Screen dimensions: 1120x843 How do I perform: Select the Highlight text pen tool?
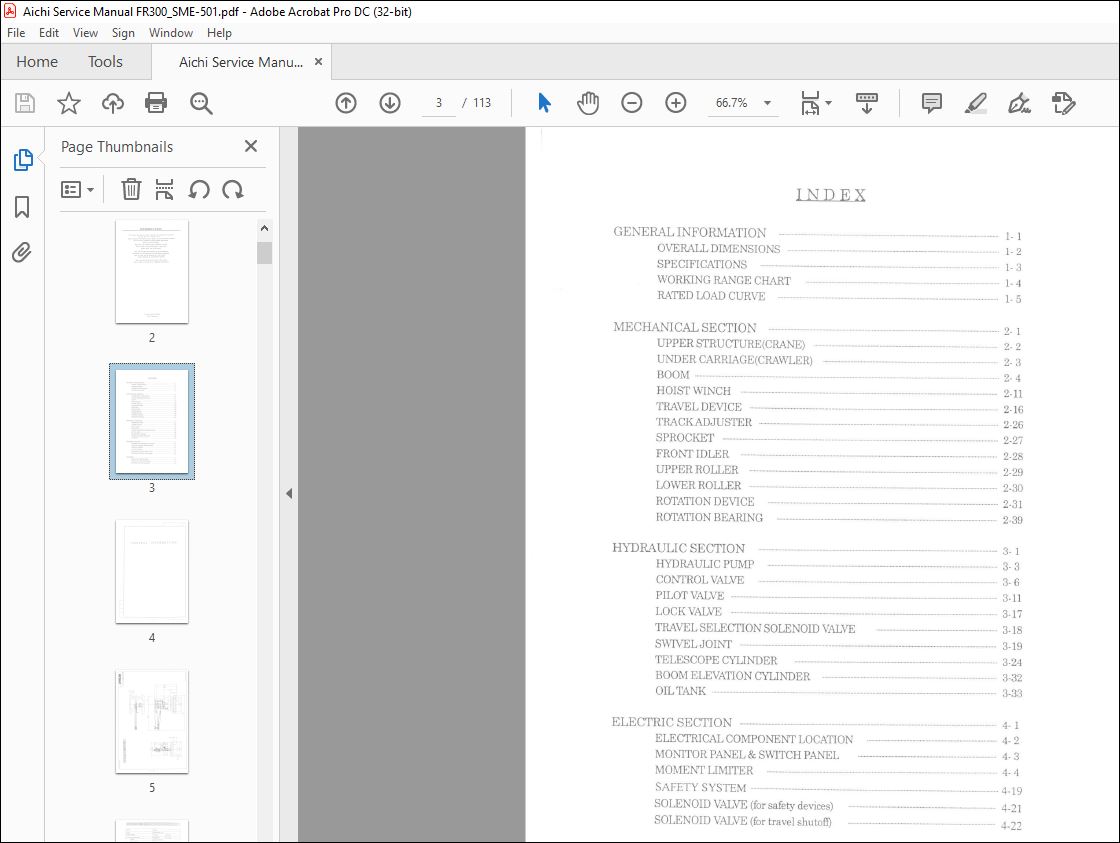pos(976,103)
